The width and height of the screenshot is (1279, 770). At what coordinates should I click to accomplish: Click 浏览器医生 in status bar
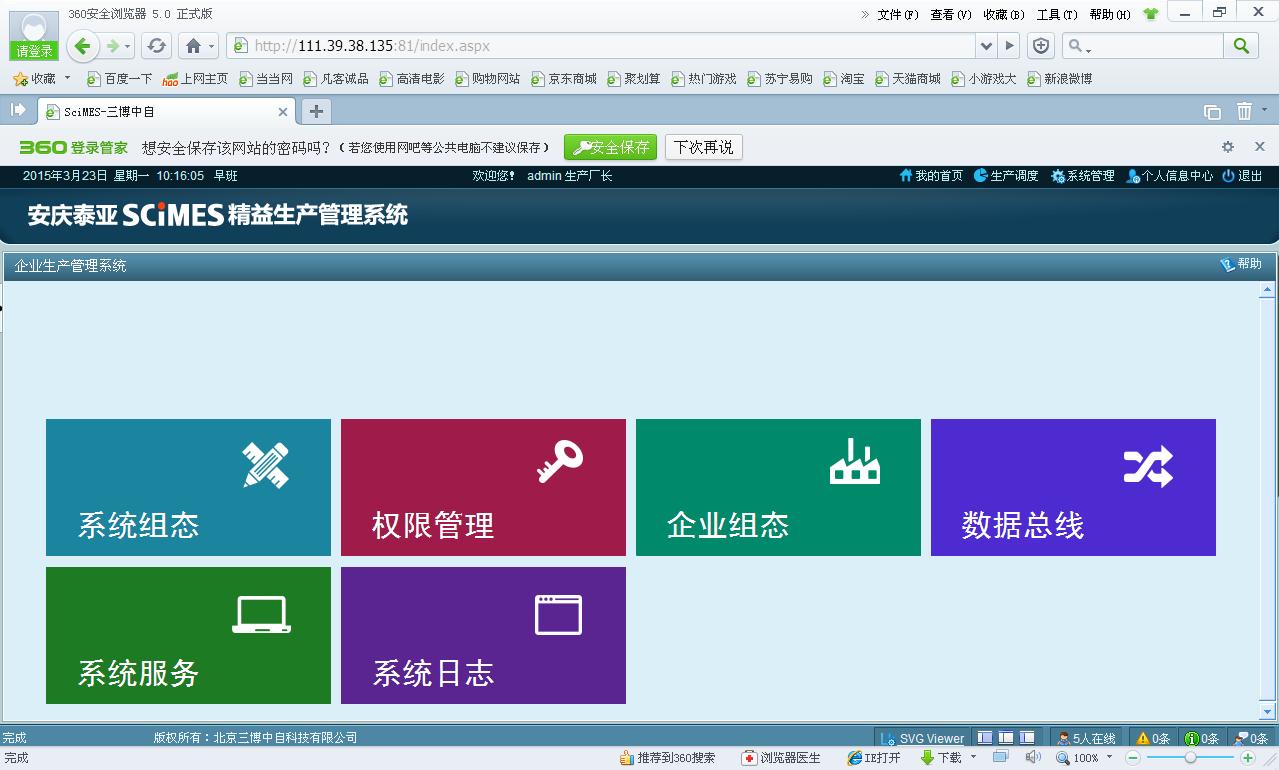point(781,758)
